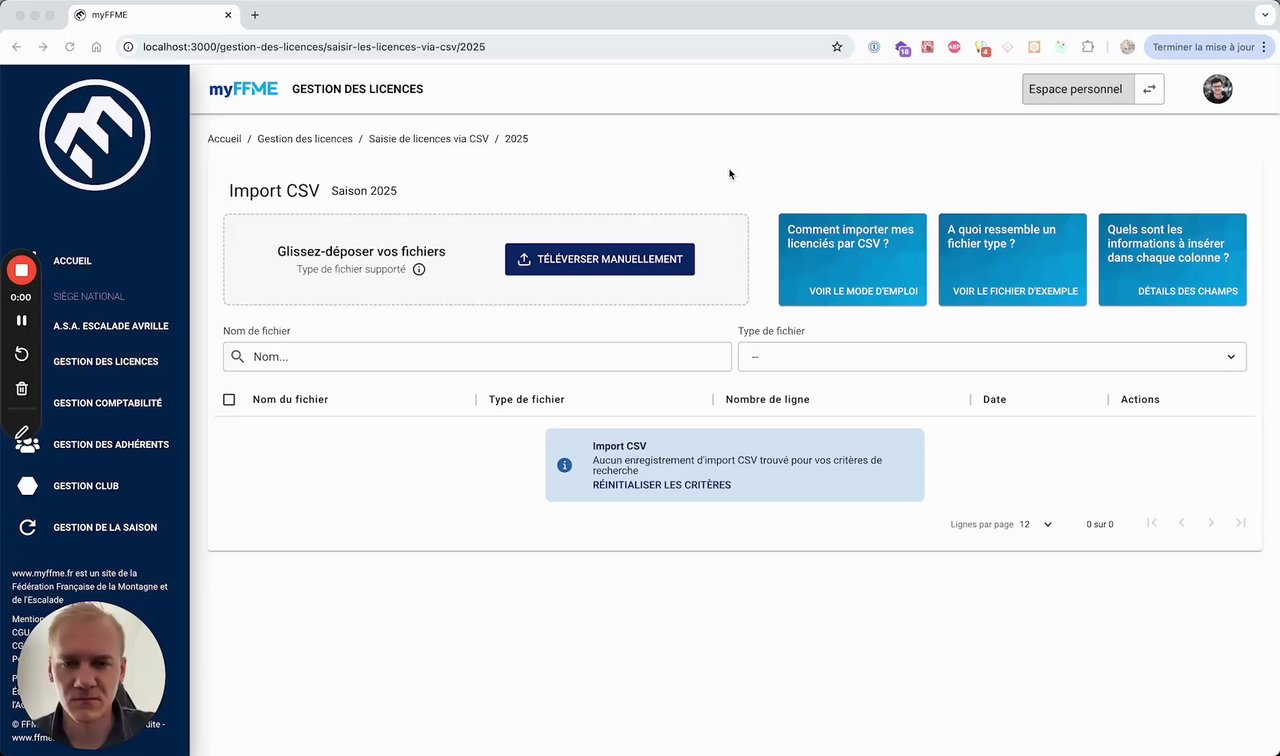The height and width of the screenshot is (756, 1280).
Task: Reload the page with browser refresh icon
Action: pyautogui.click(x=70, y=47)
